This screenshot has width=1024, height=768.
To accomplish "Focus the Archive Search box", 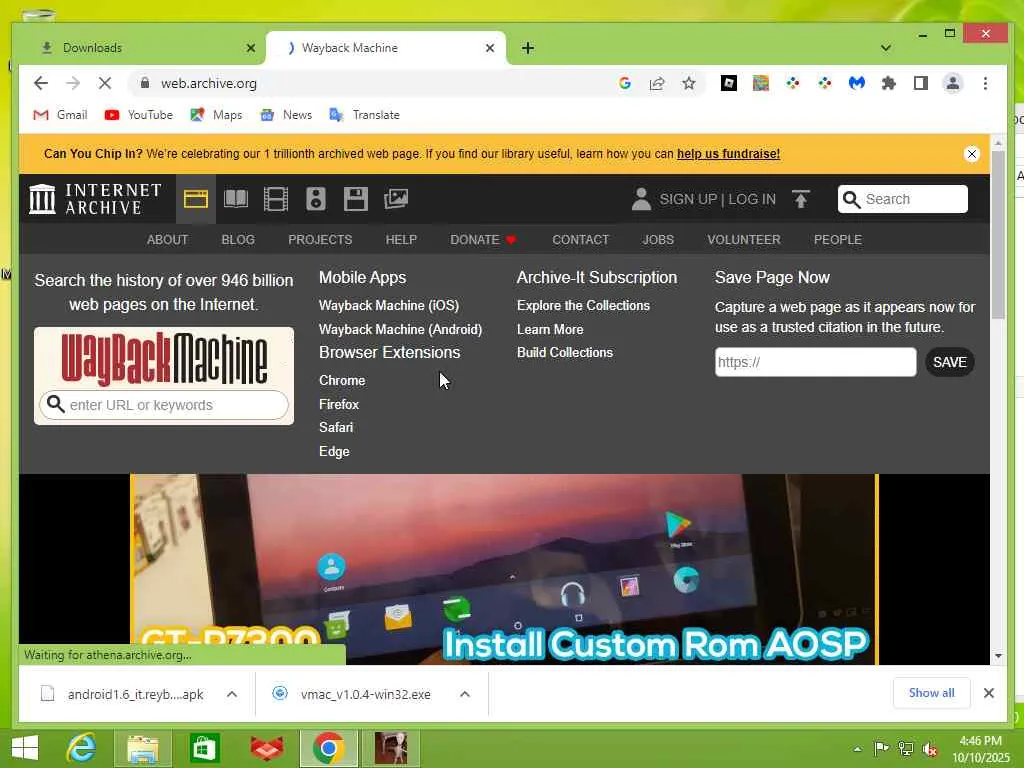I will click(903, 199).
